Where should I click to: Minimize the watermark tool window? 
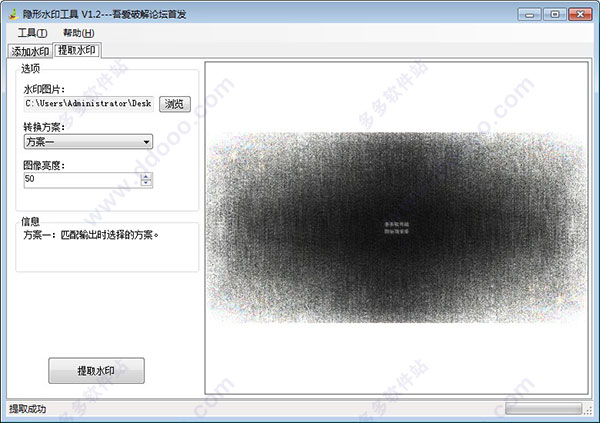tap(530, 15)
